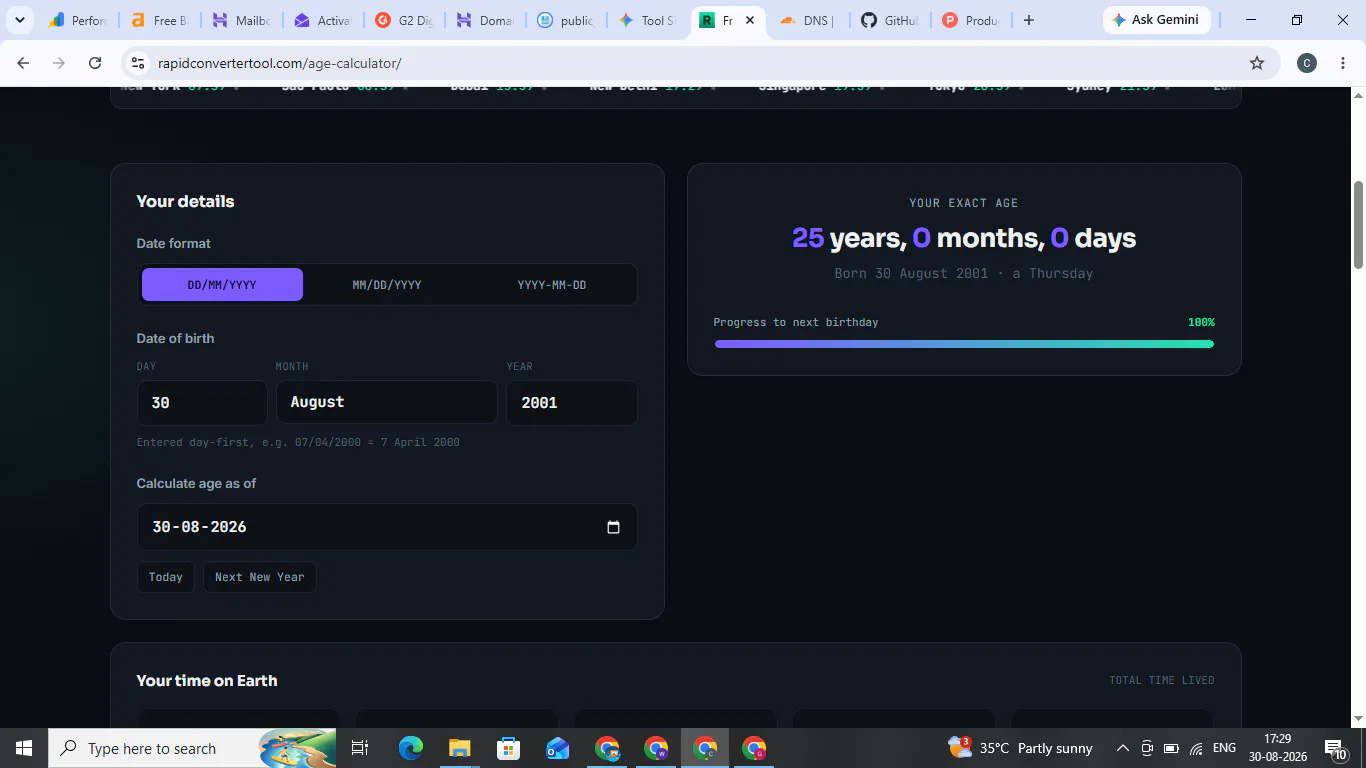The height and width of the screenshot is (768, 1366).
Task: Click the Year input field showing 2001
Action: point(572,402)
